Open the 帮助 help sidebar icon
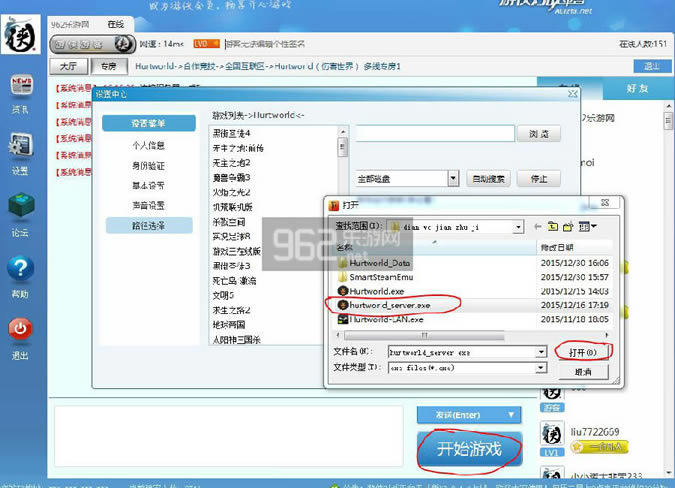The width and height of the screenshot is (675, 488). 20,270
